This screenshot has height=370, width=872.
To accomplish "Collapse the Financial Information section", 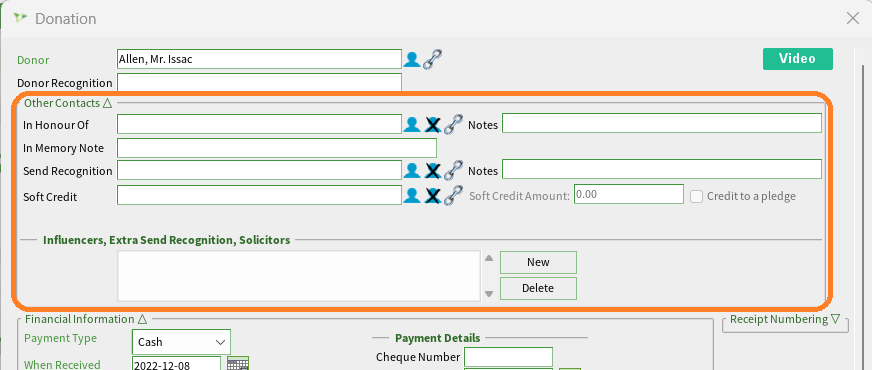I will pyautogui.click(x=142, y=319).
